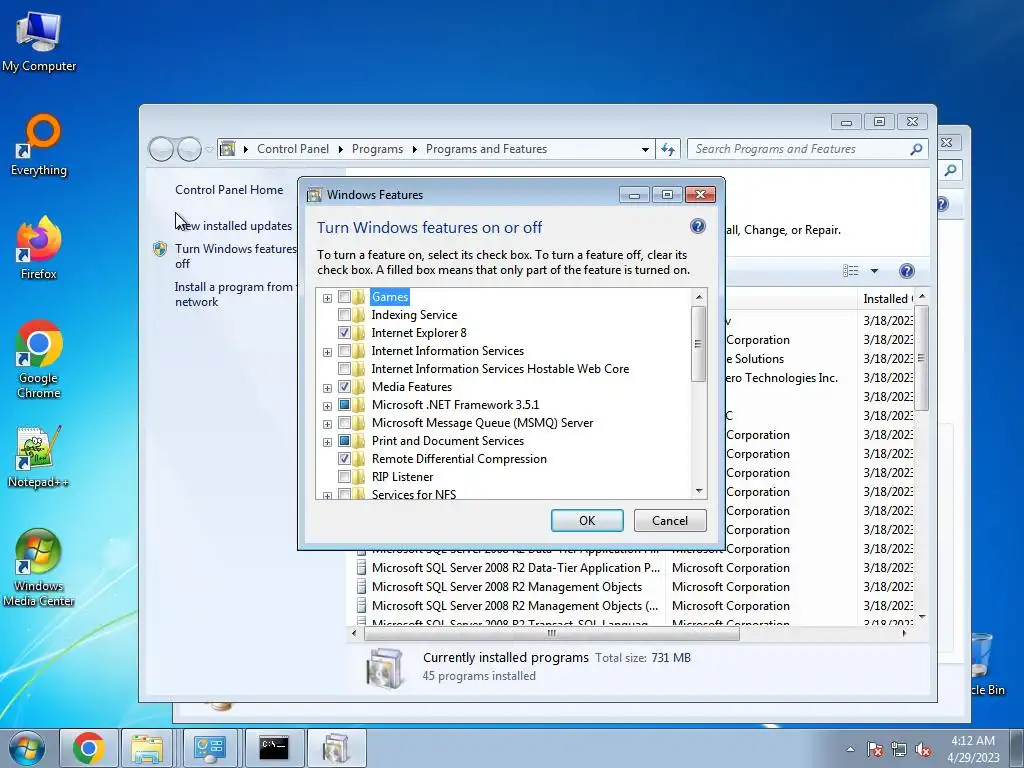Show hidden system tray icons
Viewport: 1024px width, 768px height.
(x=850, y=749)
